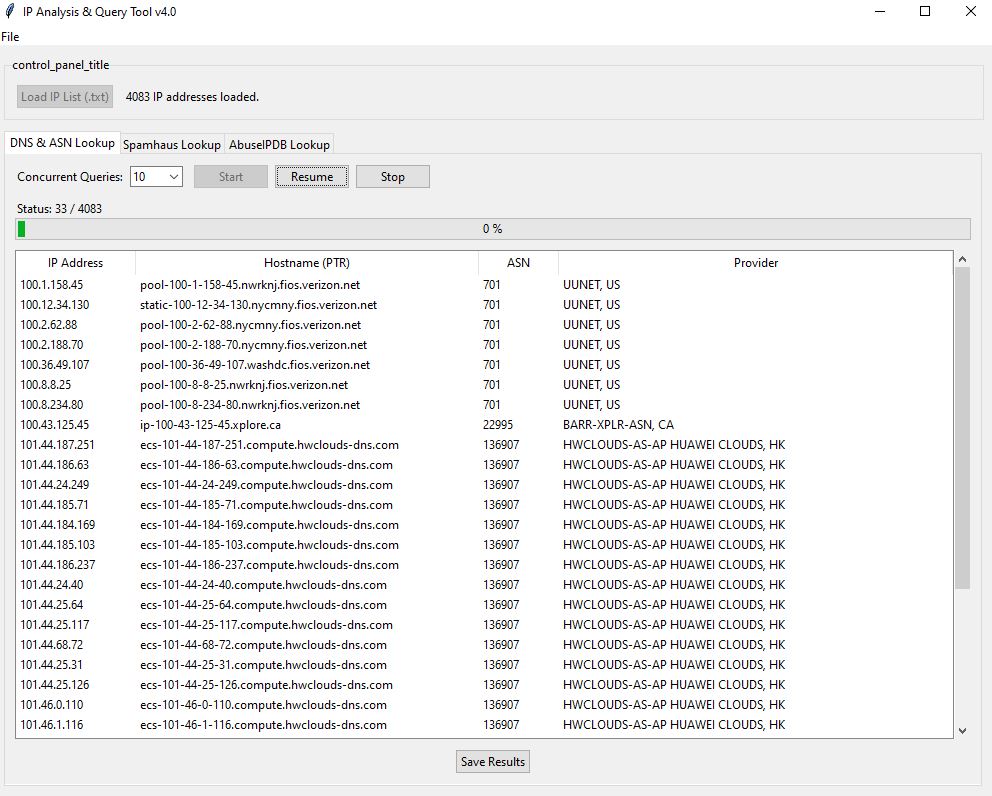
Task: Maximize the IP Analysis & Query Tool window
Action: 925,11
